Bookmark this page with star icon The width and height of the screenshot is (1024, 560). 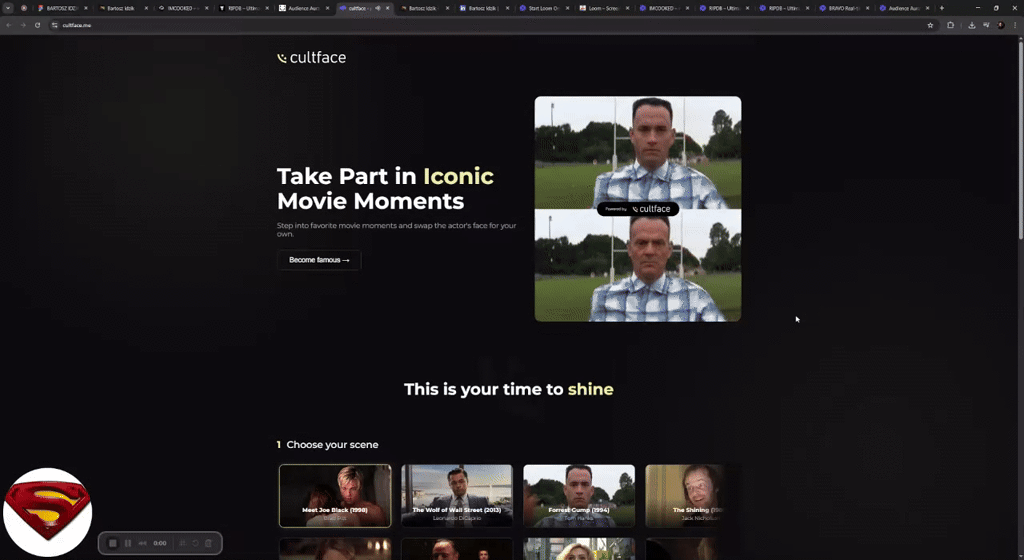(931, 25)
